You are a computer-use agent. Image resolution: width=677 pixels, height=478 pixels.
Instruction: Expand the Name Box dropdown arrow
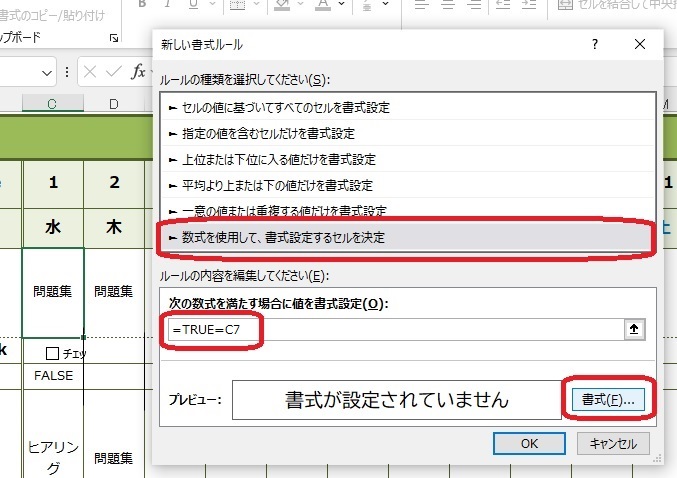[x=47, y=73]
